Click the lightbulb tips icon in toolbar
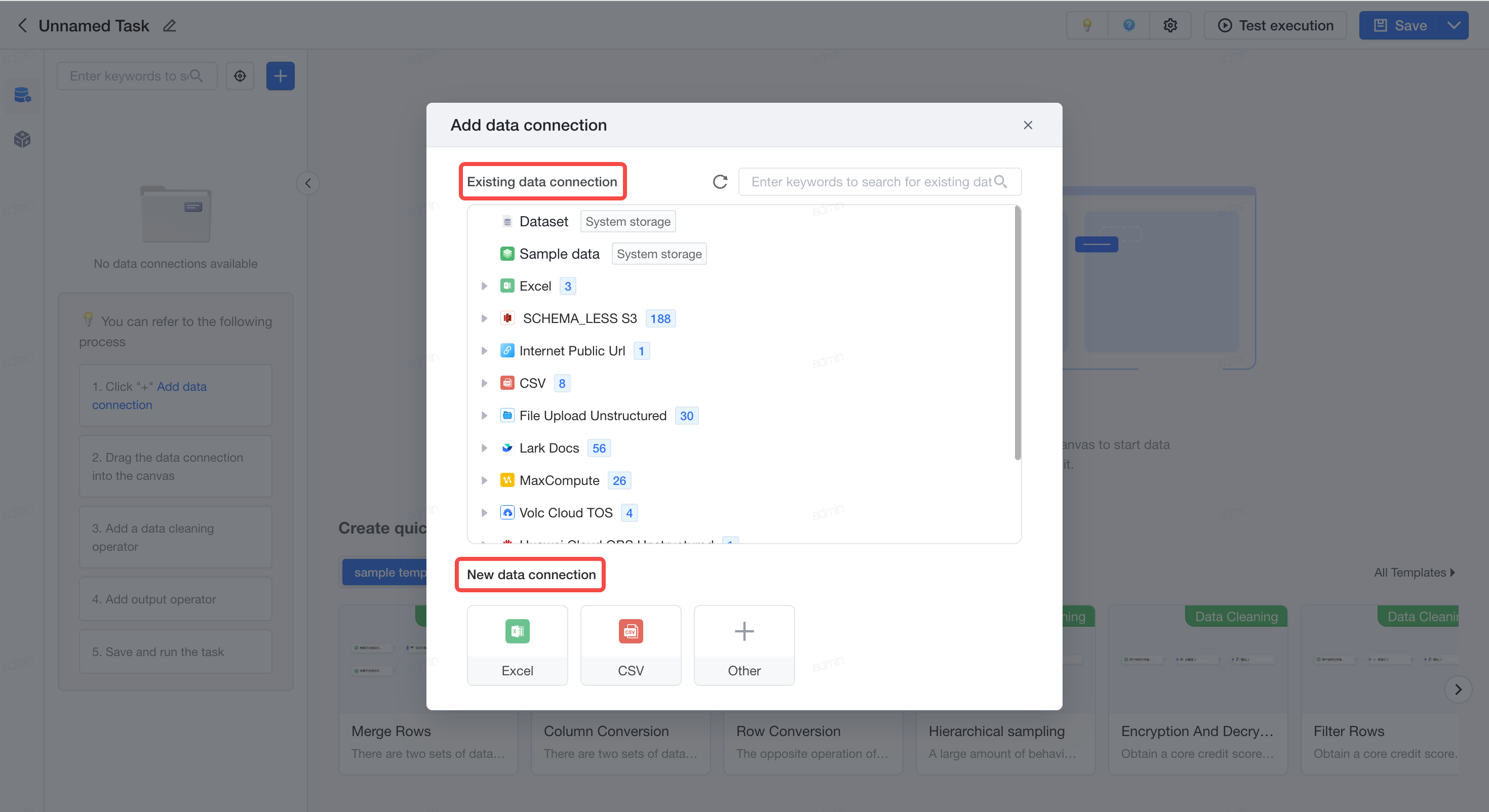Screen dimensions: 1489x812 coord(1087,25)
